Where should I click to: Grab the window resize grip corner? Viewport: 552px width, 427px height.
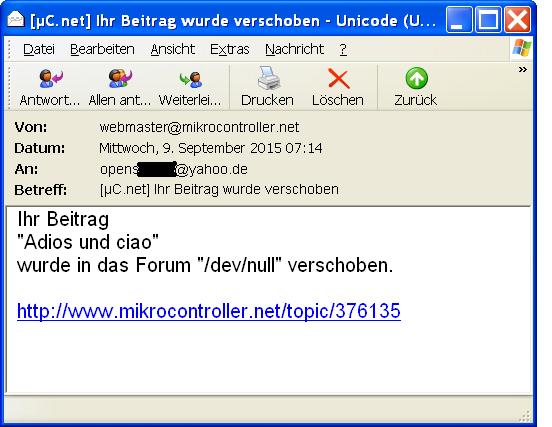coord(525,416)
